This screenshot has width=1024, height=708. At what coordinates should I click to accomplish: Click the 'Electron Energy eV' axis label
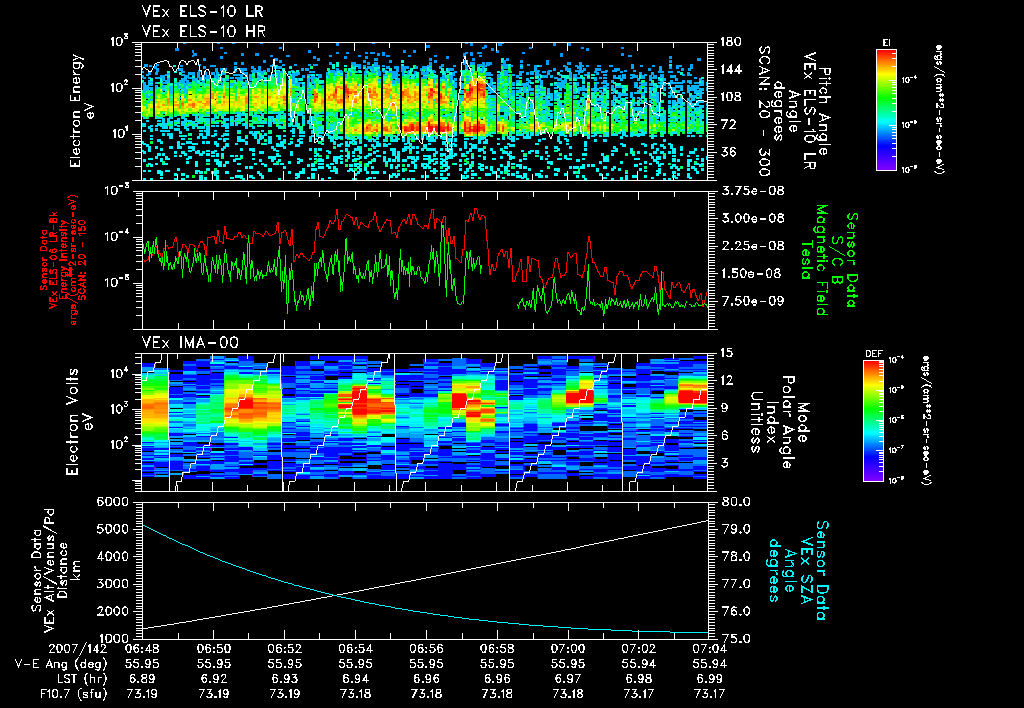tap(82, 110)
